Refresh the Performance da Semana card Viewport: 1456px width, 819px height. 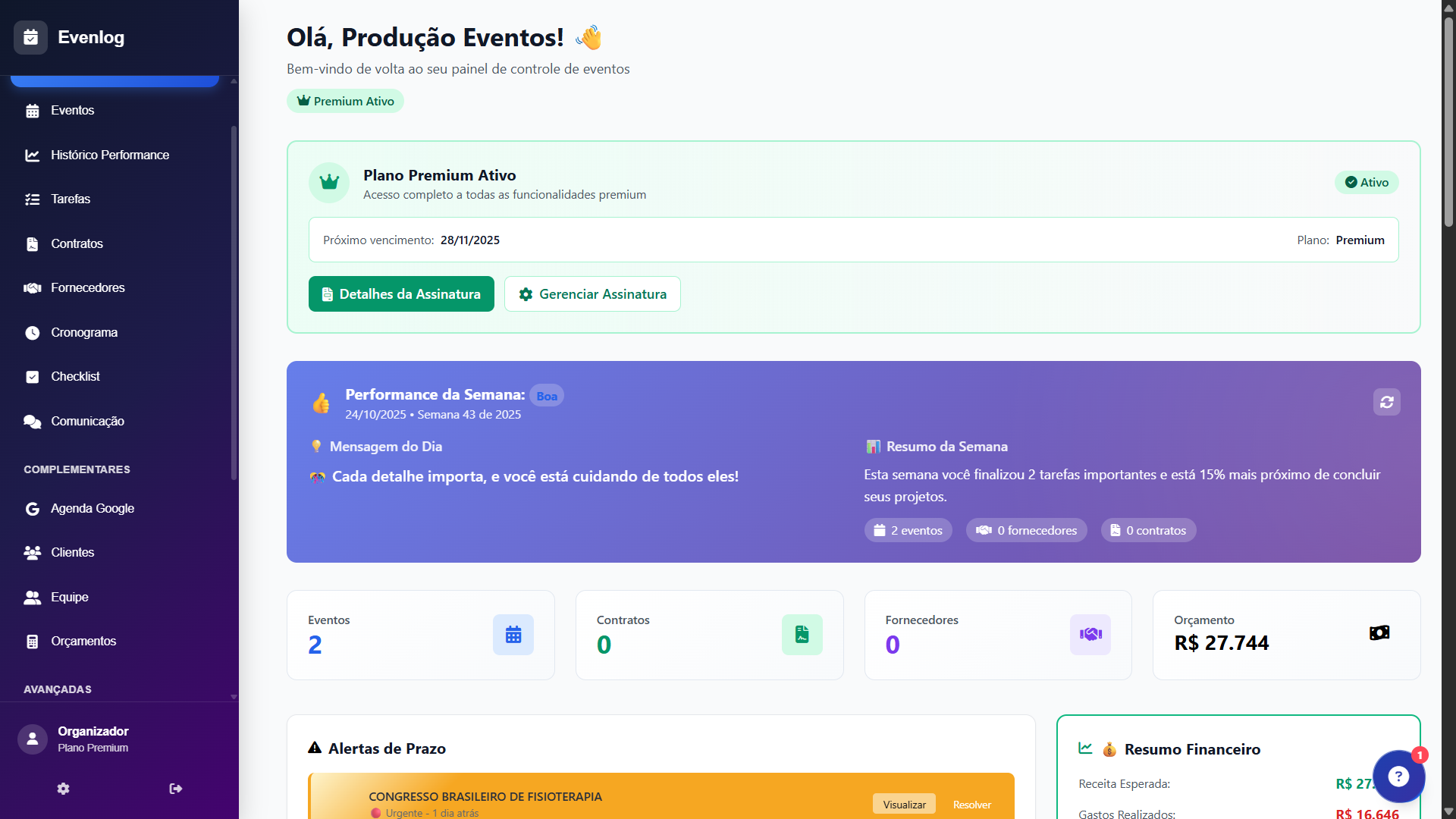pyautogui.click(x=1388, y=402)
